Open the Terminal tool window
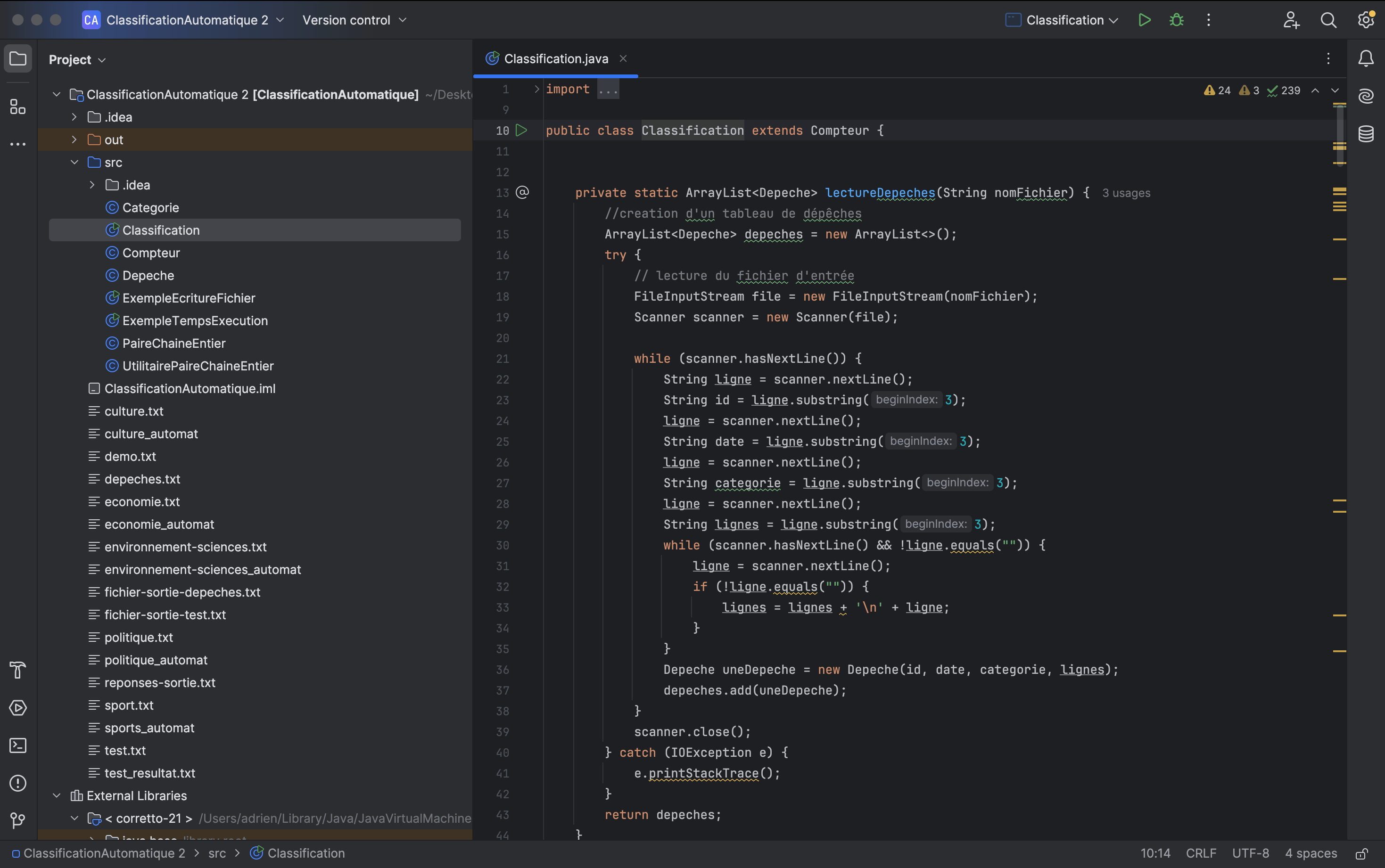Image resolution: width=1385 pixels, height=868 pixels. point(18,745)
